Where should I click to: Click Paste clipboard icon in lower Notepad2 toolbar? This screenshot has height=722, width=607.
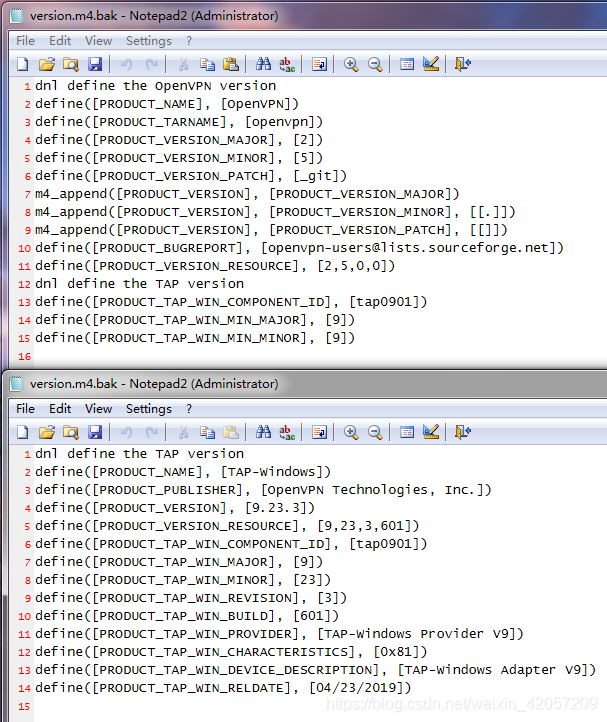point(231,432)
